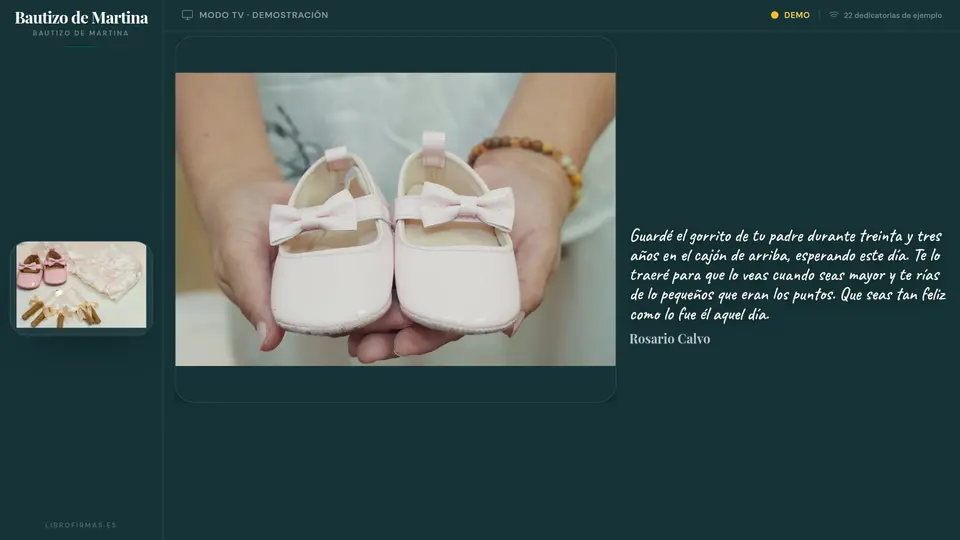Click the author name 'Rosario Calvo'
Viewport: 960px width, 540px height.
pos(670,339)
